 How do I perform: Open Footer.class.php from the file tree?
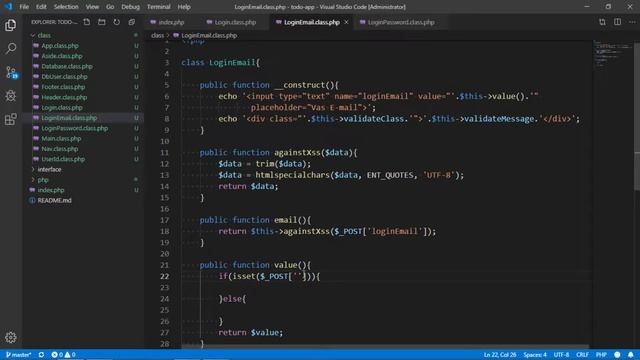tap(63, 87)
